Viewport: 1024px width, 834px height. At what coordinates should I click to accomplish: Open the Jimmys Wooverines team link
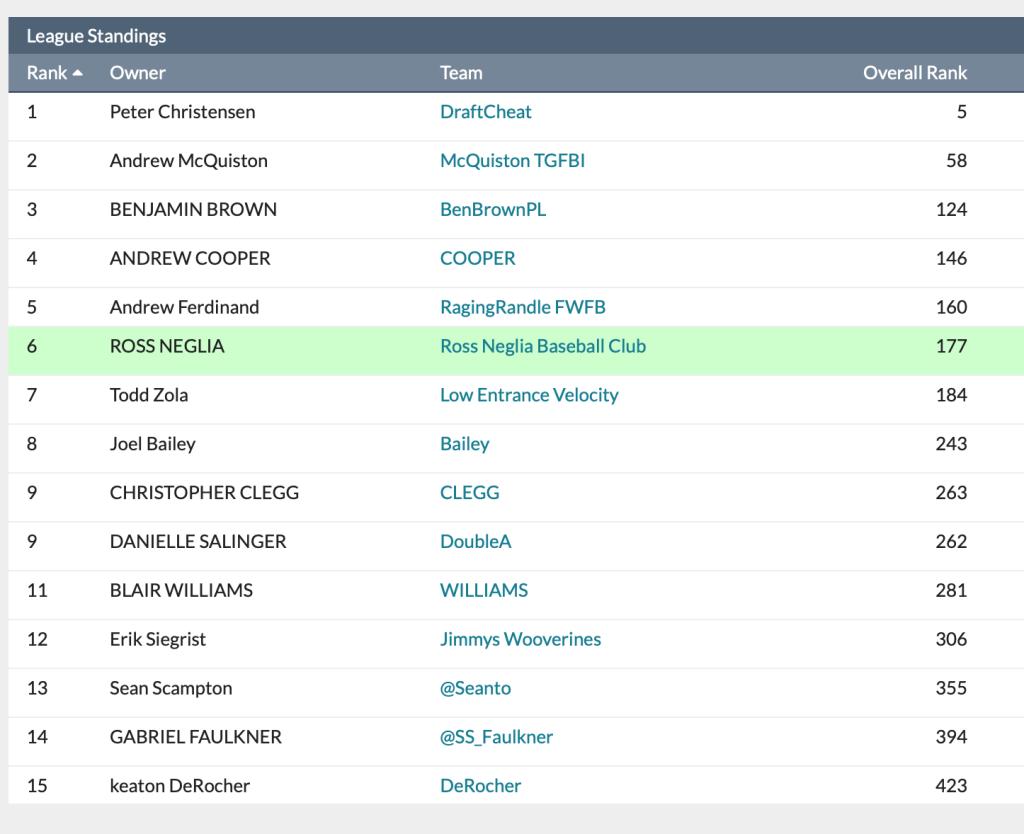pos(521,640)
